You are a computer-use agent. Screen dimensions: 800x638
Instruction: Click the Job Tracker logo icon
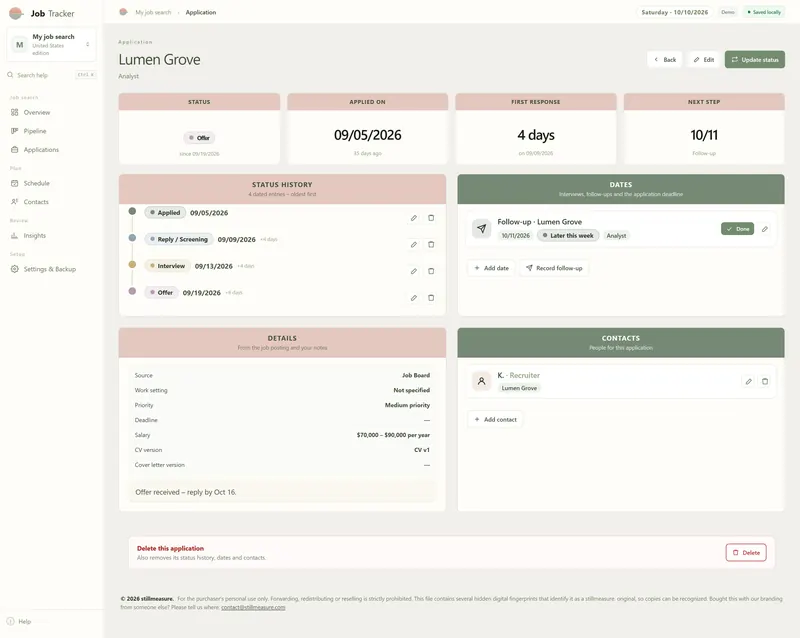coord(16,13)
